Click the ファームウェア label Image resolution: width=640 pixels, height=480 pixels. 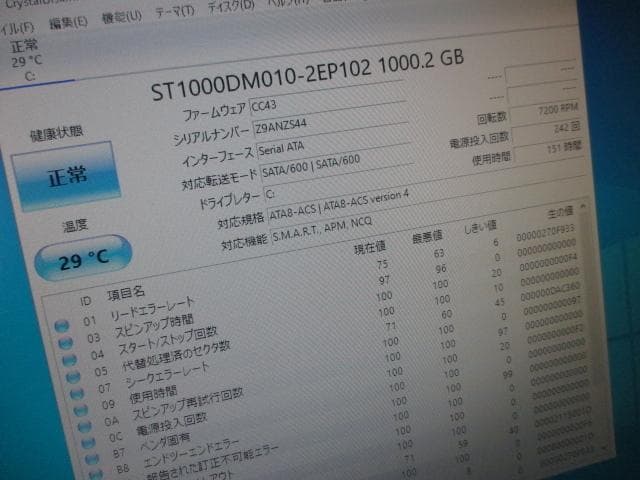coord(214,112)
